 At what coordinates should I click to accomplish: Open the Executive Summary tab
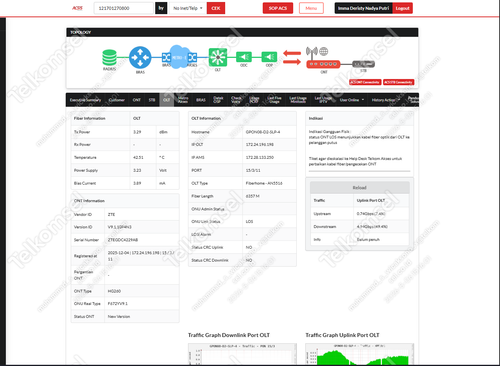pyautogui.click(x=85, y=100)
